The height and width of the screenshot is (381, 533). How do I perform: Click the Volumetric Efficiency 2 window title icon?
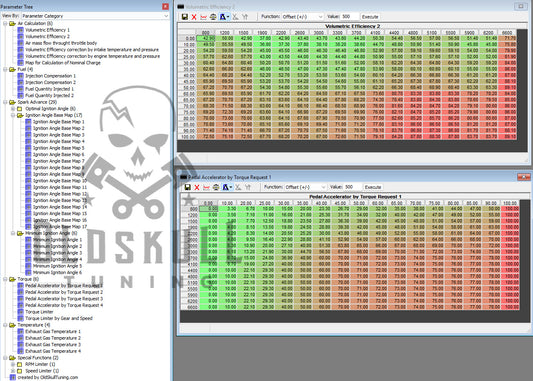coord(180,6)
